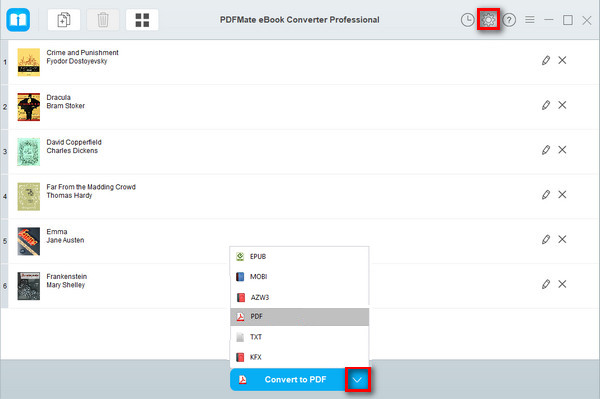
Task: Click the trash delete icon in toolbar
Action: pos(103,20)
